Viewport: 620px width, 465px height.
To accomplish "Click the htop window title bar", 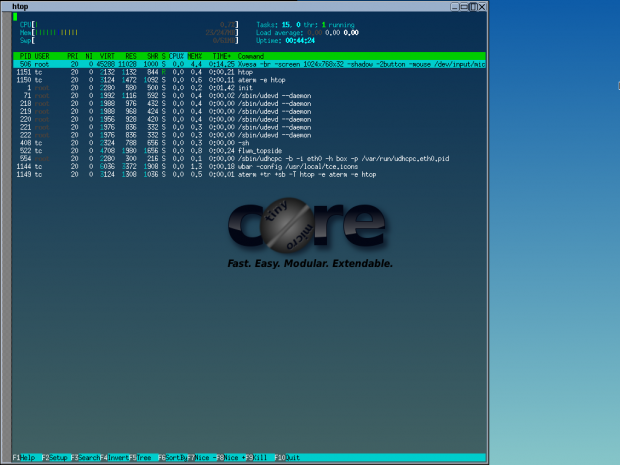I will point(229,6).
